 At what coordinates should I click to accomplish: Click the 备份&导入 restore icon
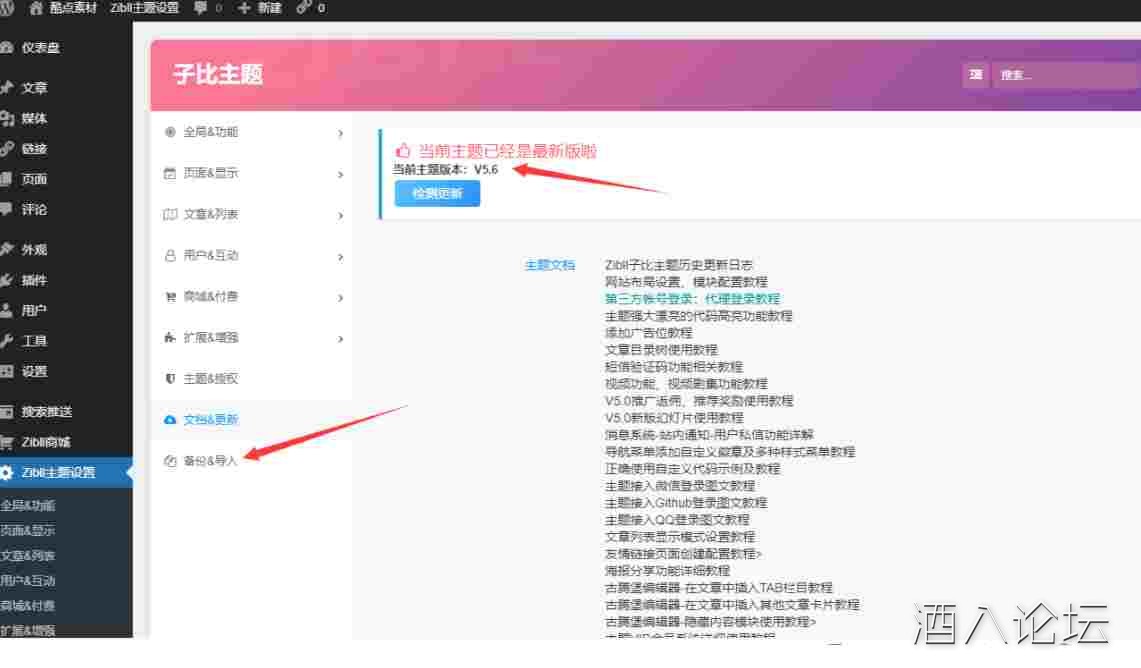(x=170, y=461)
